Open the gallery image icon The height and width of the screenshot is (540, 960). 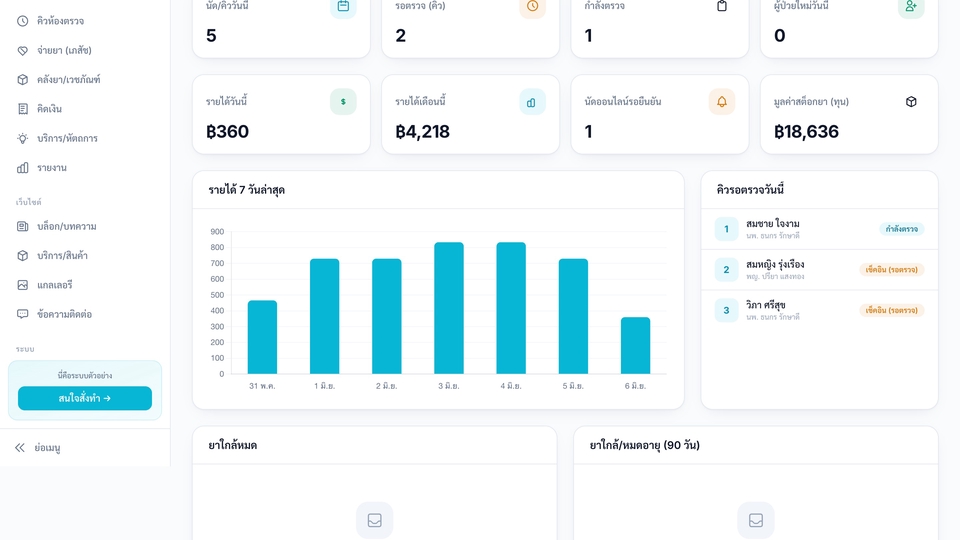point(23,285)
